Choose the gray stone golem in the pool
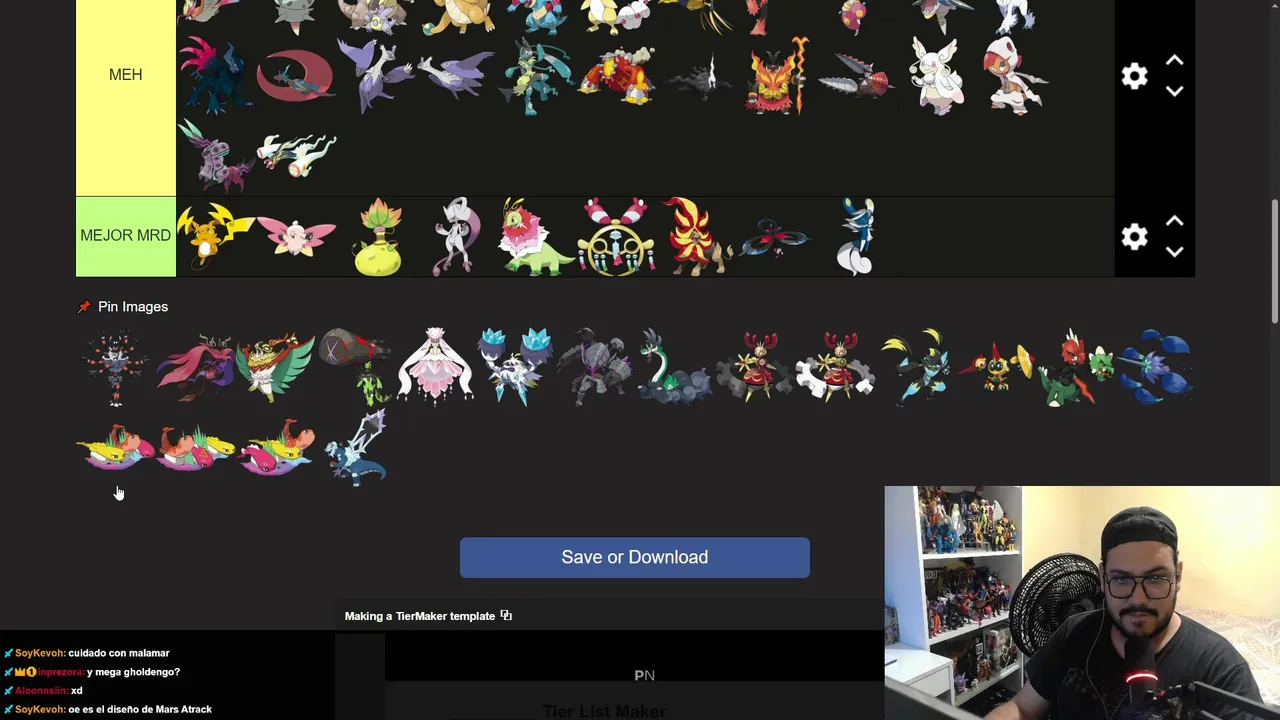 pyautogui.click(x=596, y=367)
